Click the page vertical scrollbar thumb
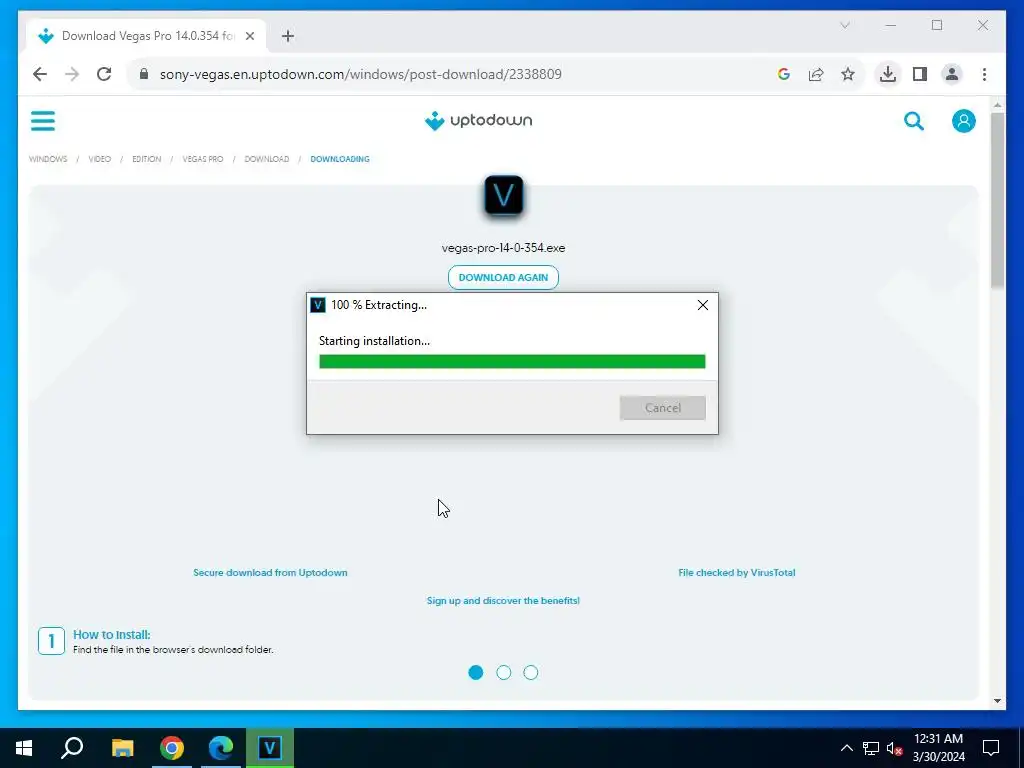Viewport: 1024px width, 768px height. click(997, 199)
